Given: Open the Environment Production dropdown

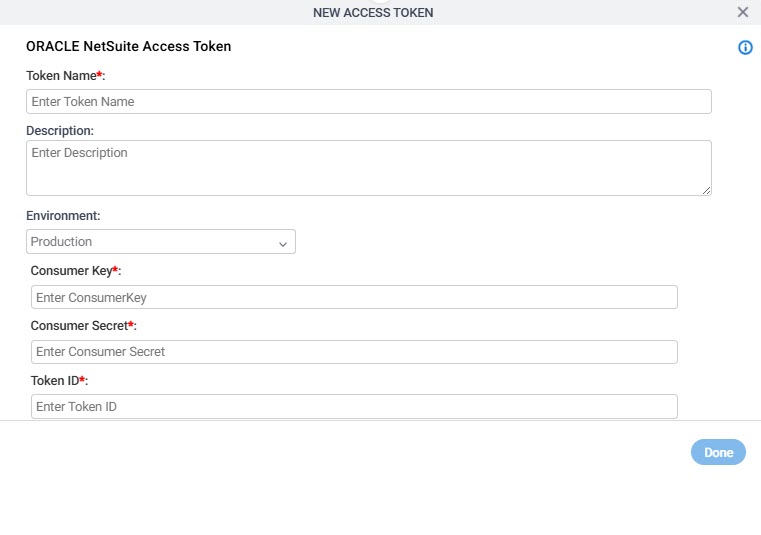Looking at the screenshot, I should tap(161, 241).
